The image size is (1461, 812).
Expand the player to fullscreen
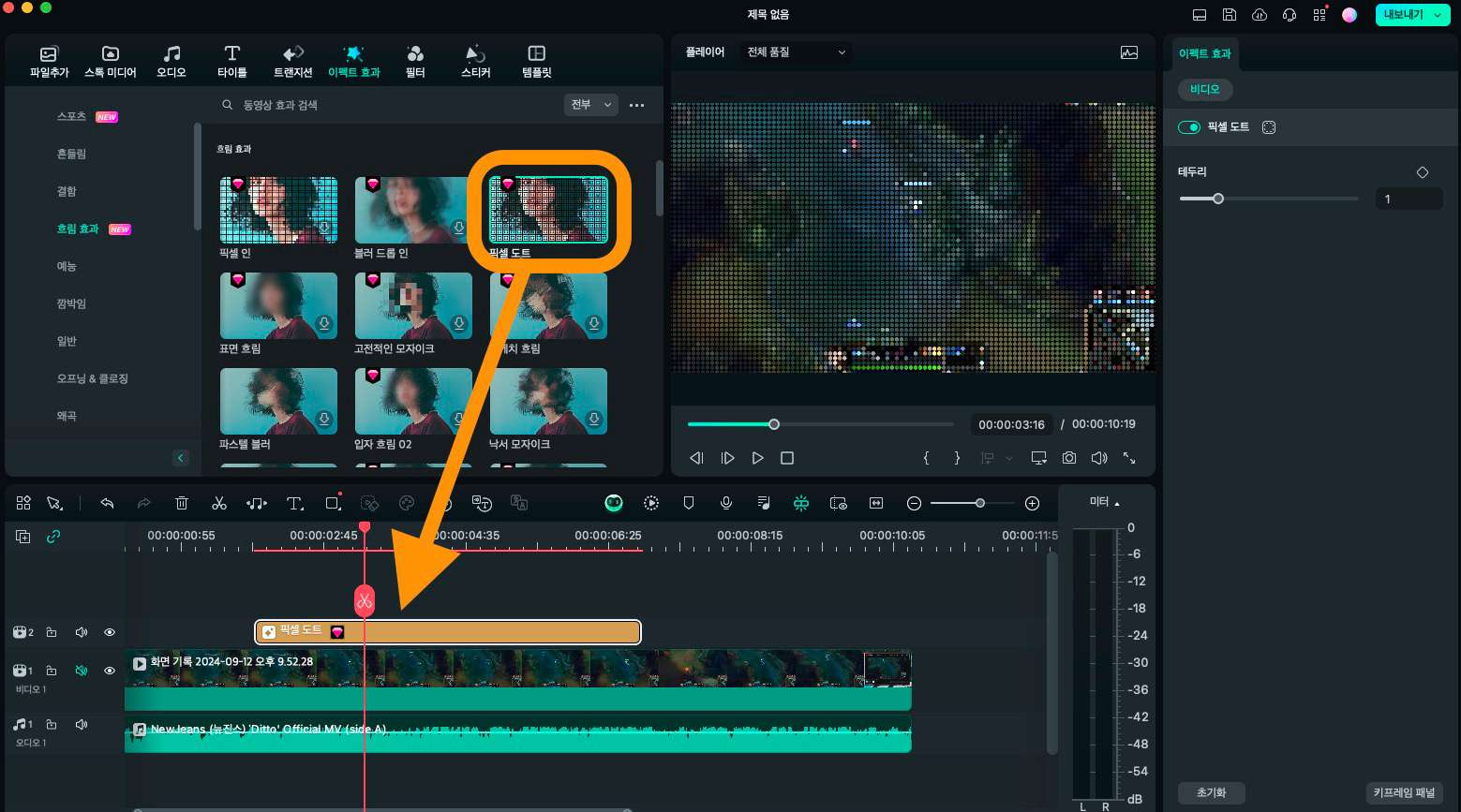click(1129, 458)
